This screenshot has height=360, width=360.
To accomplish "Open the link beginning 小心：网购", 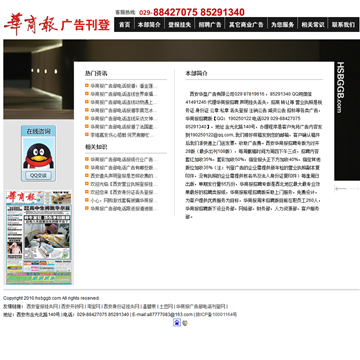I will 124,200.
